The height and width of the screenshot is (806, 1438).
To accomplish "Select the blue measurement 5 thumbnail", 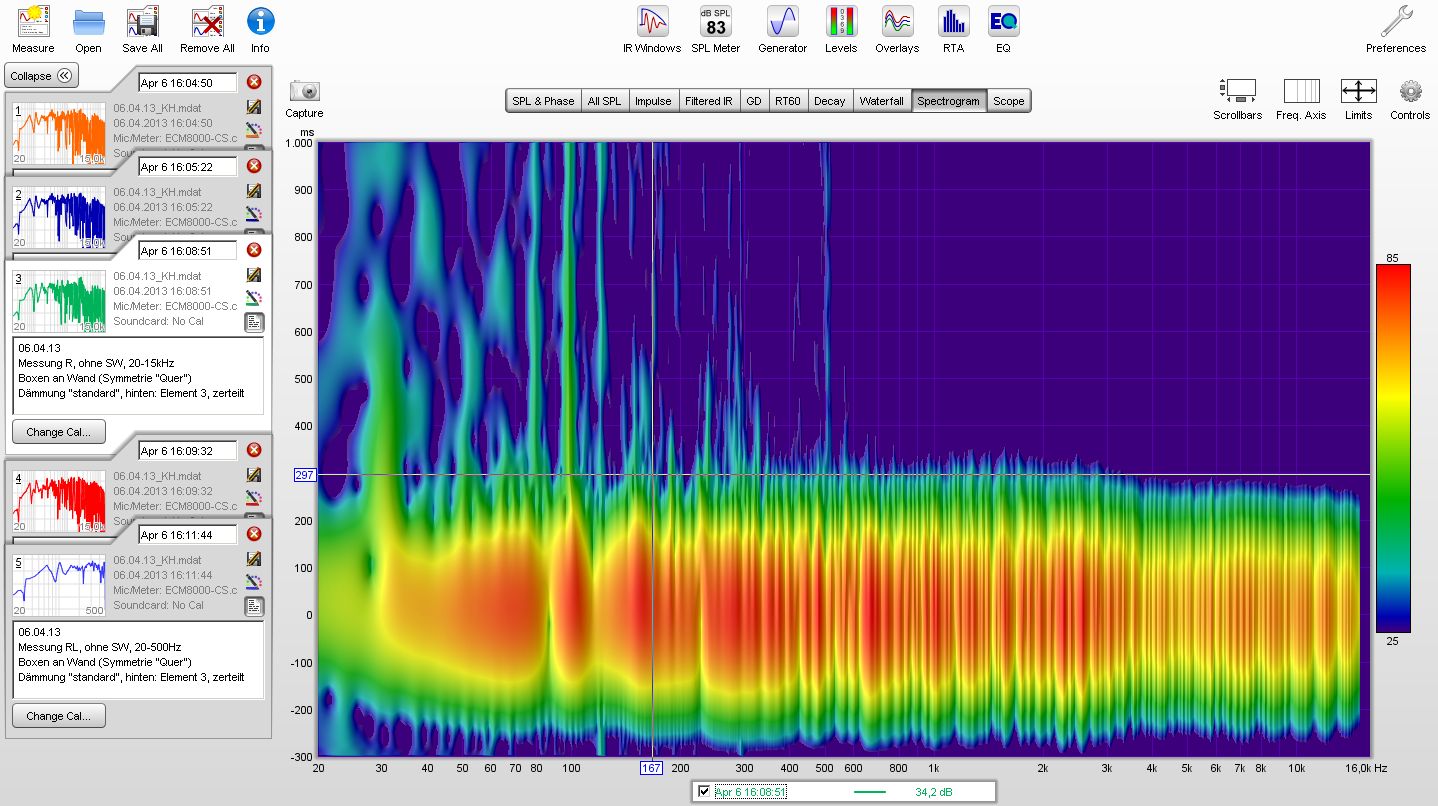I will [58, 585].
